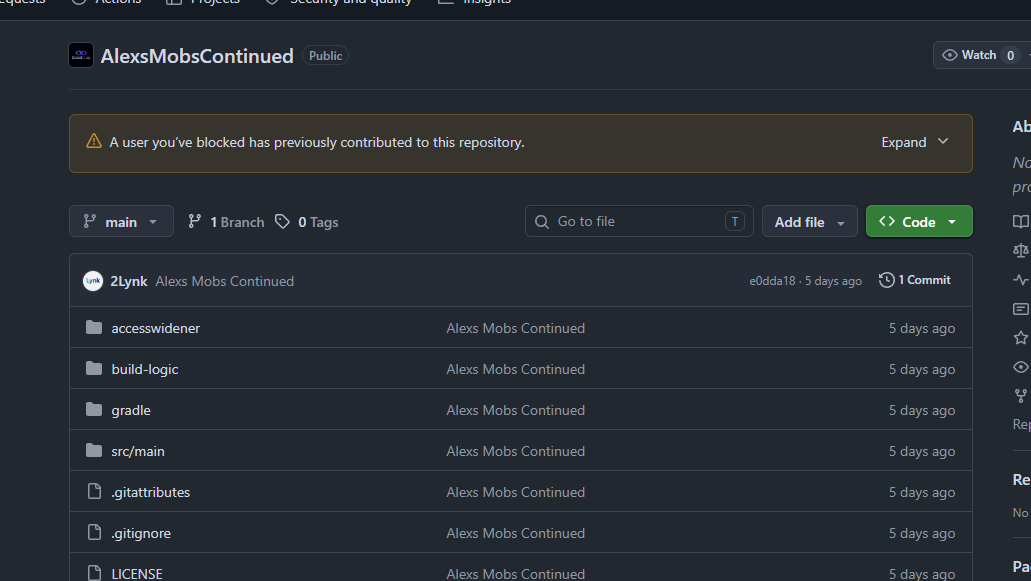Open the 1 Commit history
This screenshot has height=581, width=1031.
(x=915, y=280)
